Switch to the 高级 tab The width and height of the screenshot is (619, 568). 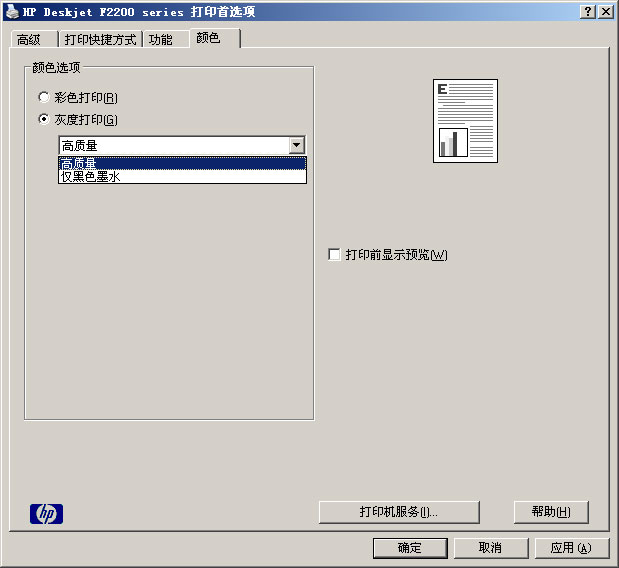coord(33,39)
